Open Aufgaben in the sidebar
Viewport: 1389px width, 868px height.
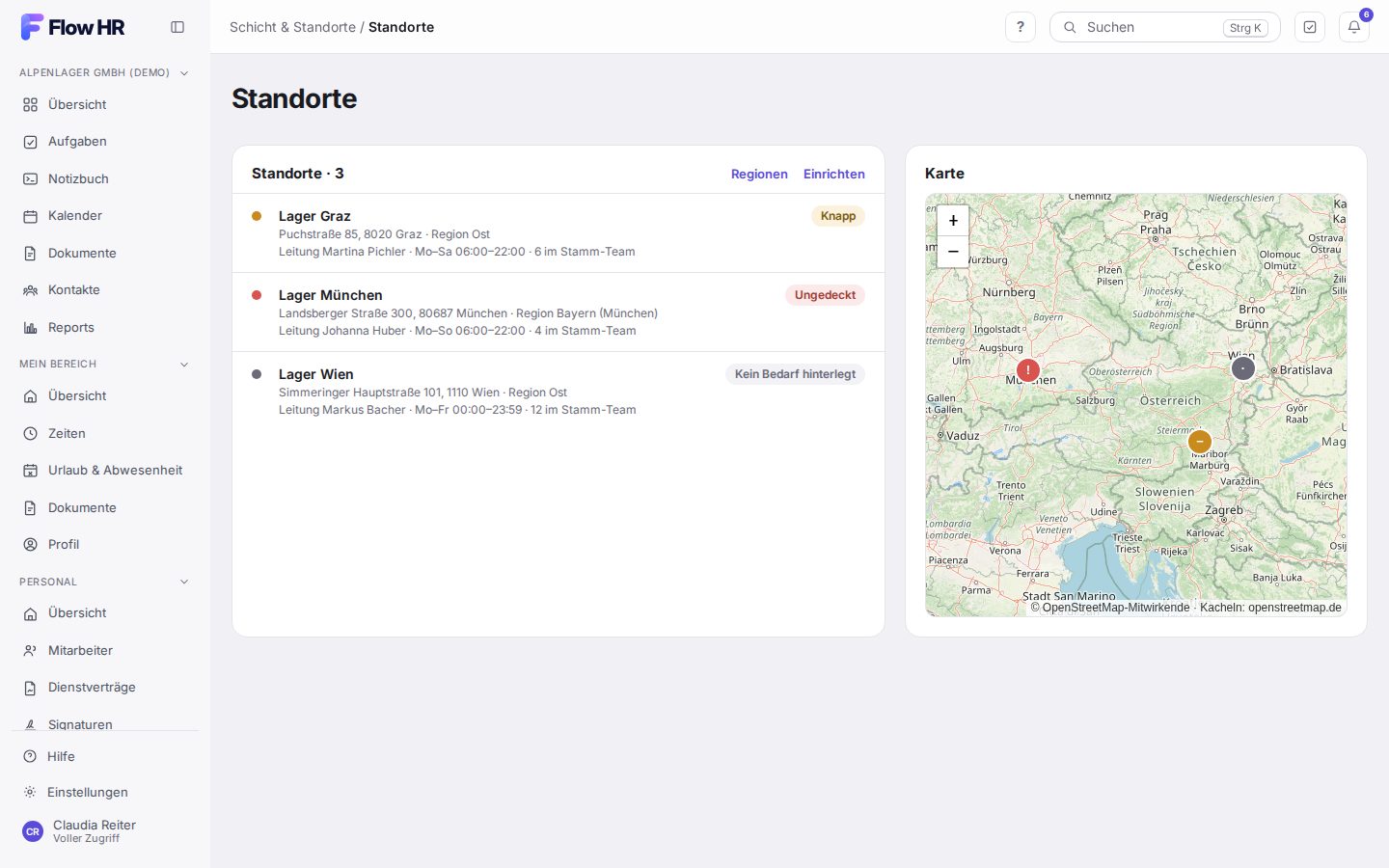104,142
